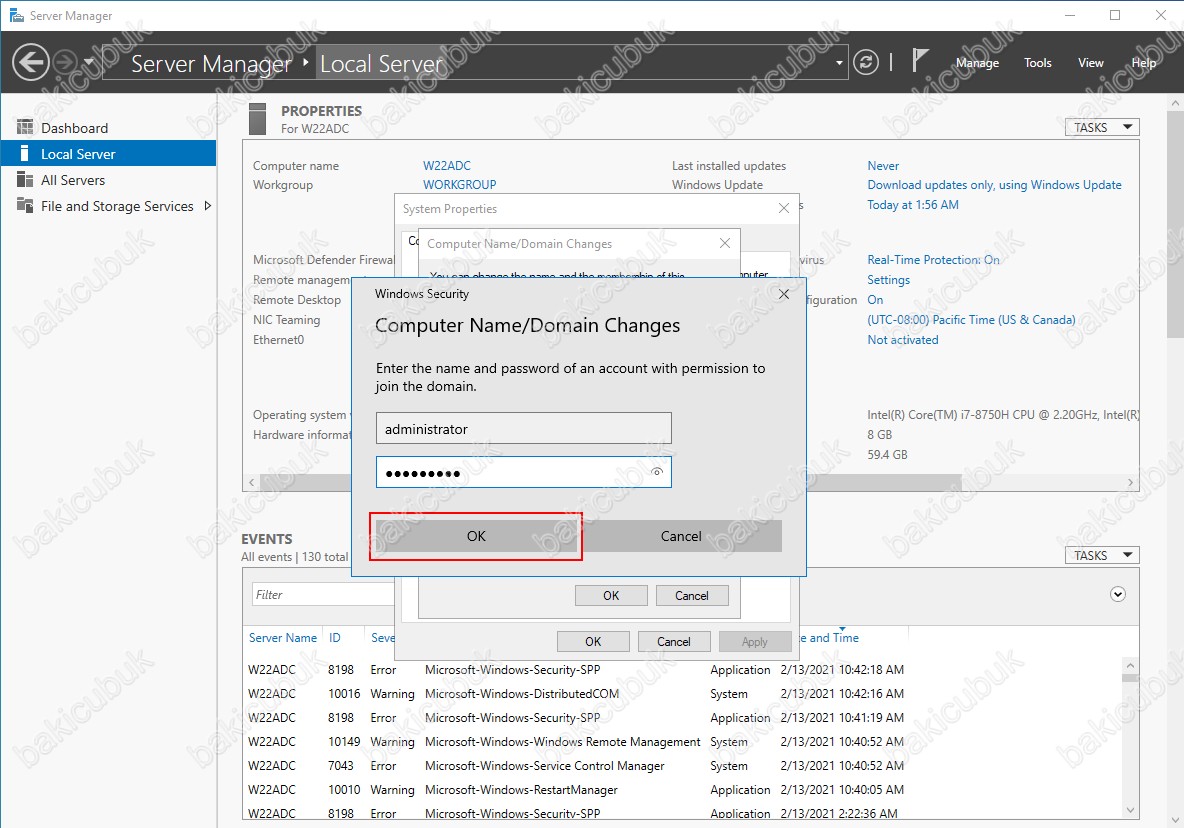Click OK in Computer Name/Domain Changes window
This screenshot has height=828, width=1184.
click(x=611, y=596)
